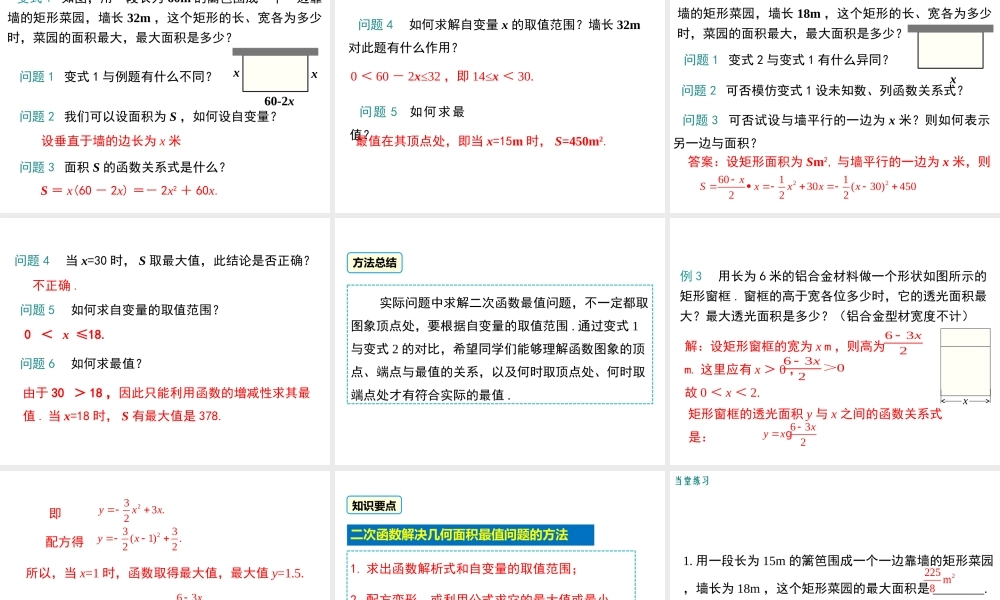Image resolution: width=1000 pixels, height=600 pixels.
Task: Click the red word 配方得
Action: 64,542
